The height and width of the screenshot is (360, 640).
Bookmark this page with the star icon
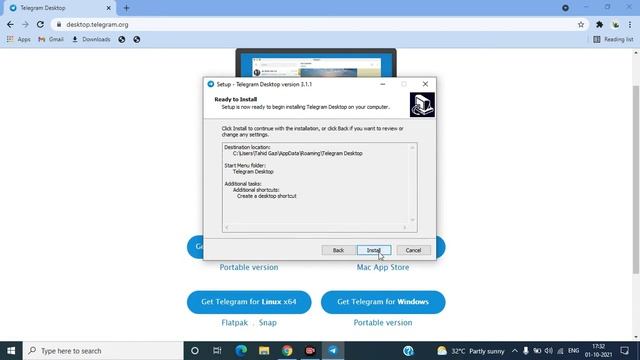pyautogui.click(x=581, y=24)
